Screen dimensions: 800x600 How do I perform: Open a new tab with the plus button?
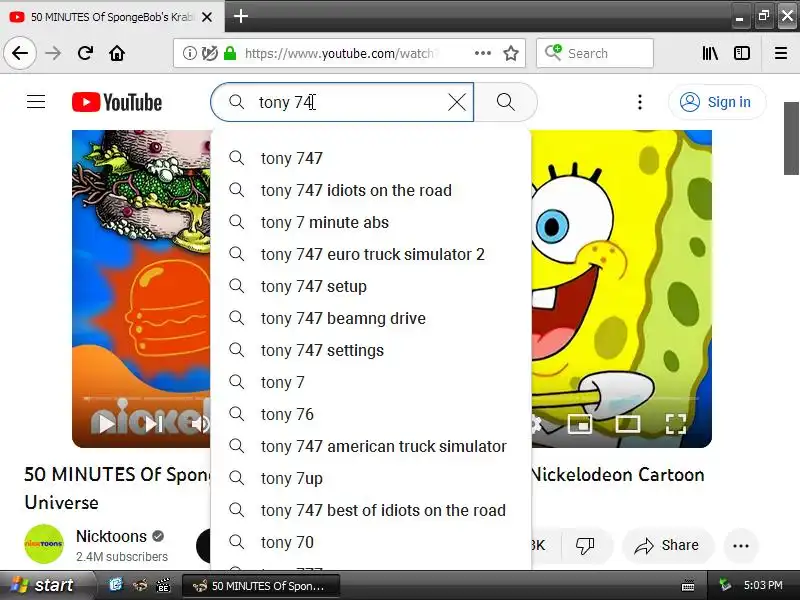(x=241, y=16)
